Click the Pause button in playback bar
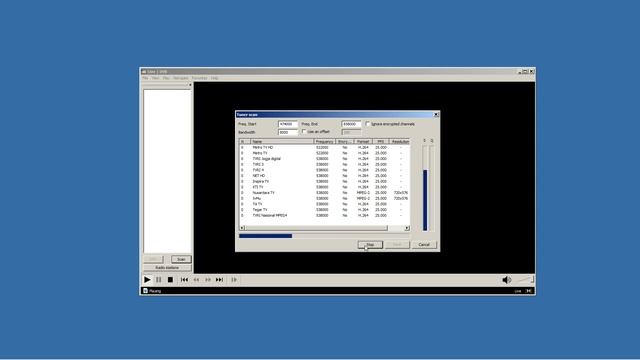This screenshot has height=360, width=640. 159,280
